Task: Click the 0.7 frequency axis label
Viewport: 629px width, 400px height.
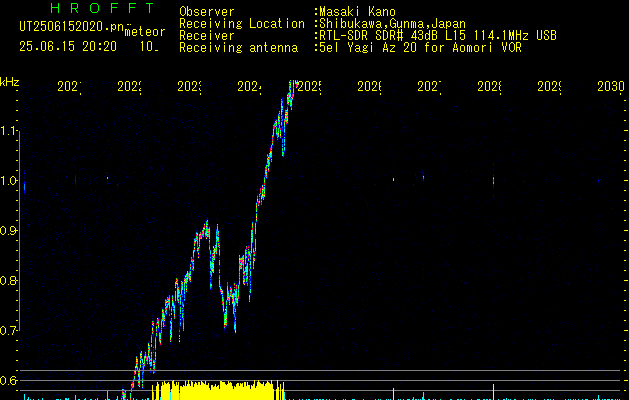Action: coord(8,331)
